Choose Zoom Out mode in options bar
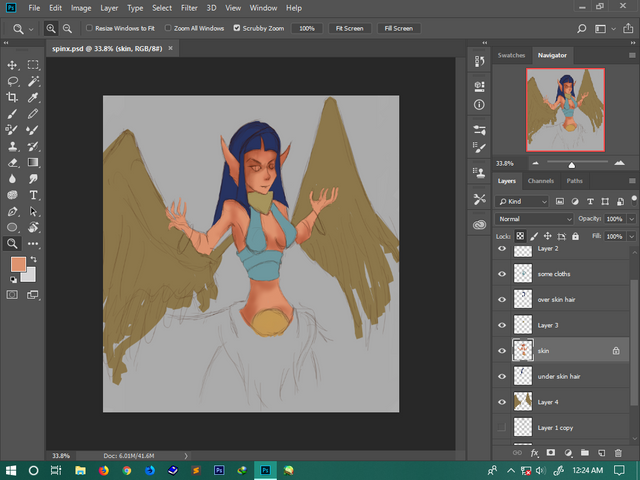Image resolution: width=640 pixels, height=480 pixels. pos(67,29)
